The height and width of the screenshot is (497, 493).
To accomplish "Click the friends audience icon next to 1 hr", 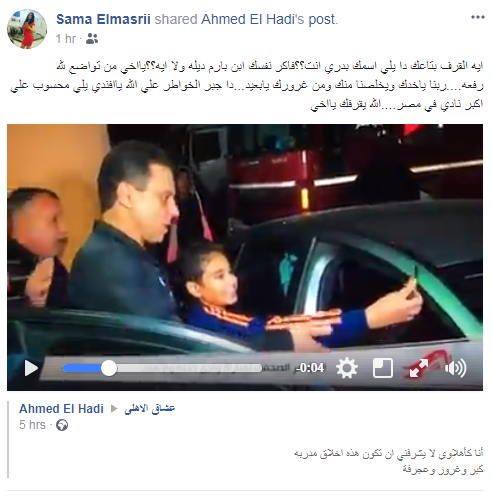I will [x=92, y=39].
